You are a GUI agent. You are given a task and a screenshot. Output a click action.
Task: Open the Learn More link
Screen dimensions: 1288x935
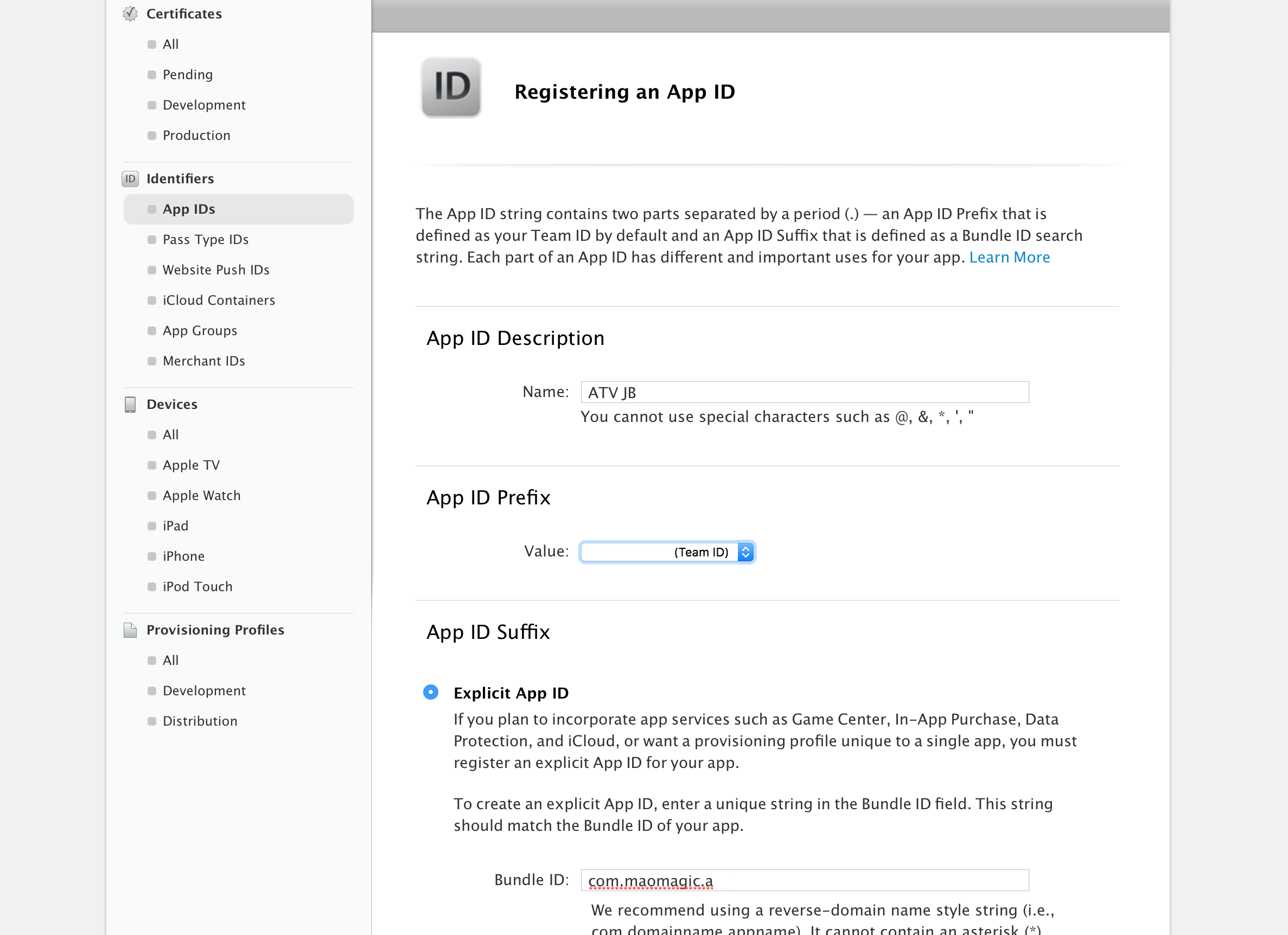[x=1009, y=257]
